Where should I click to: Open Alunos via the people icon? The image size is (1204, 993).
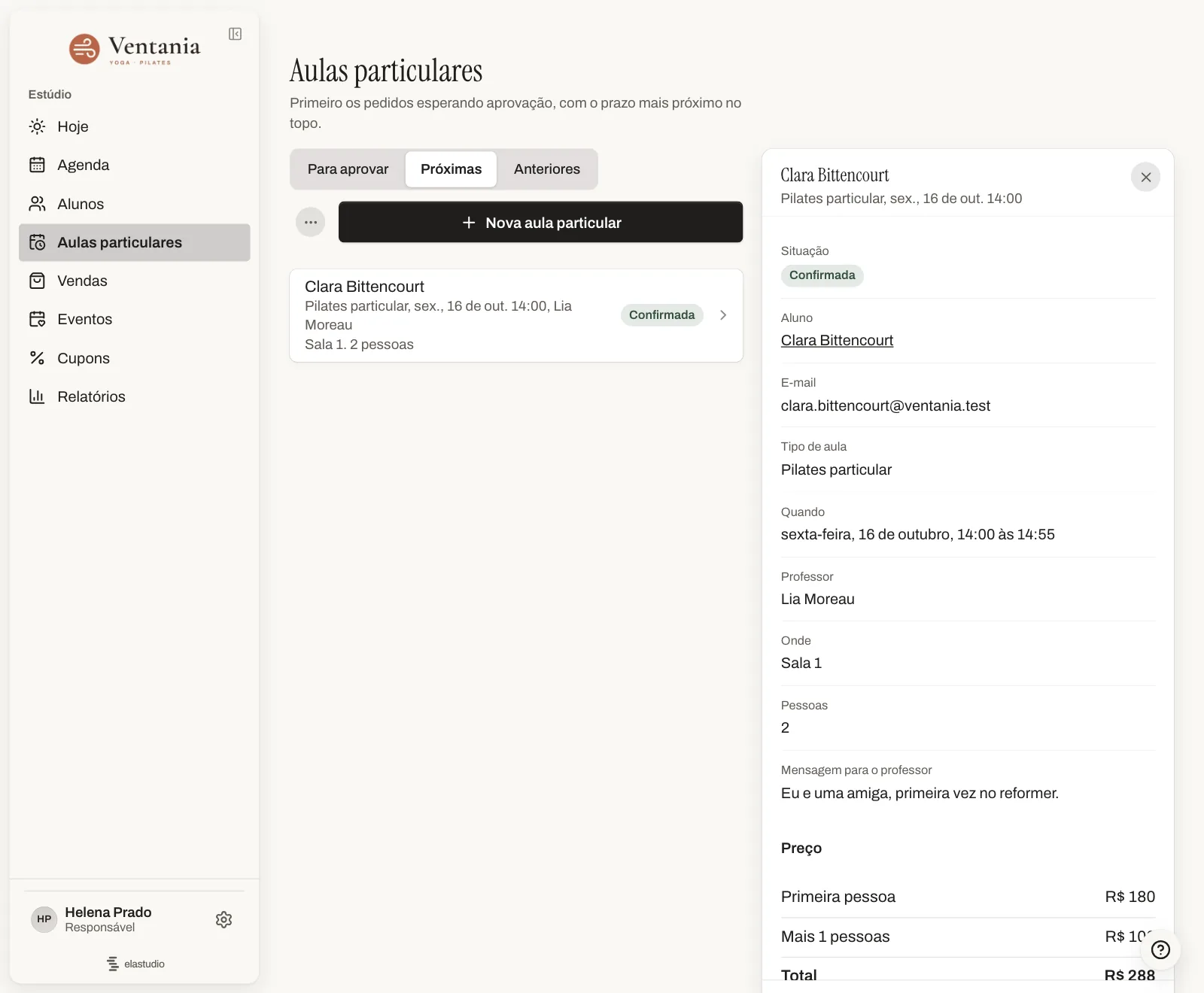point(37,204)
